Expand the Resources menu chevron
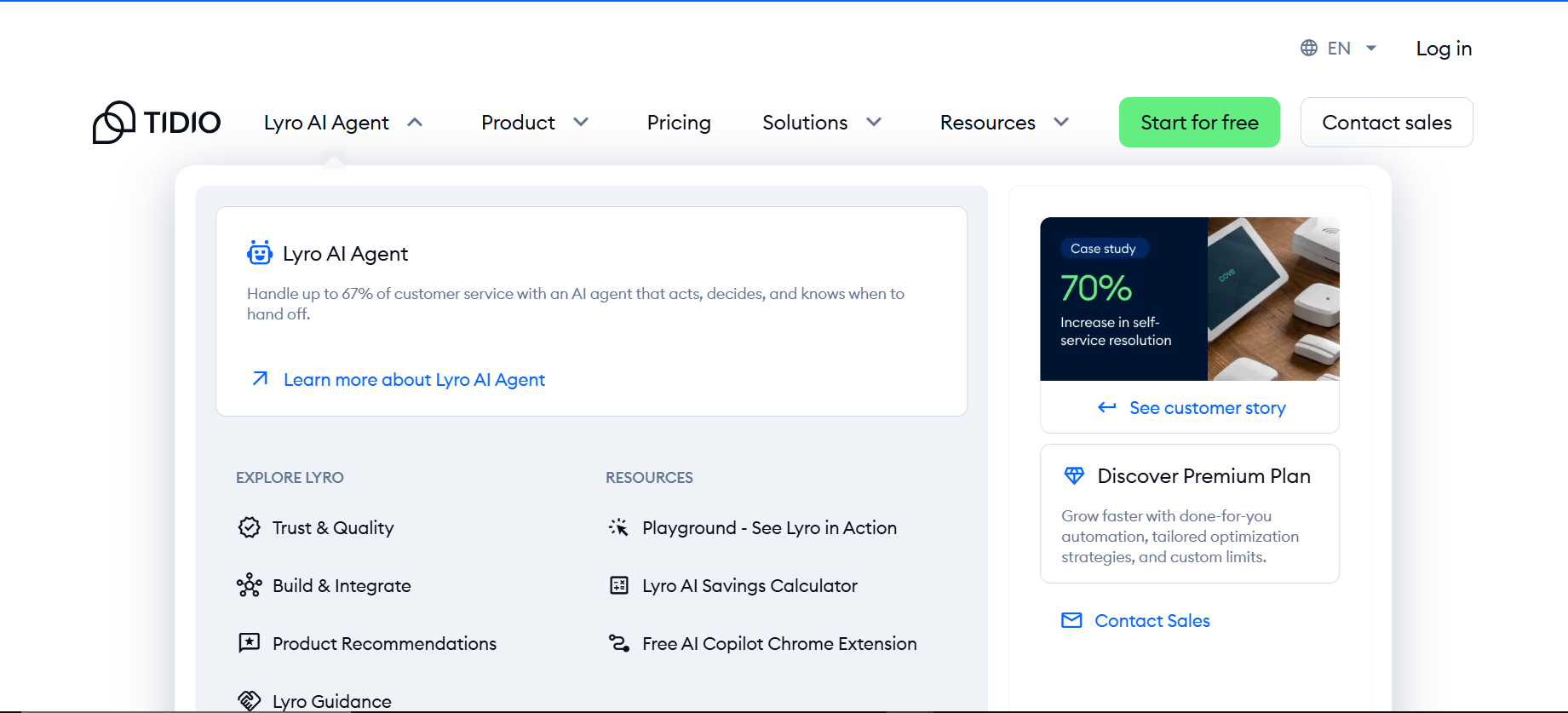 tap(1061, 122)
